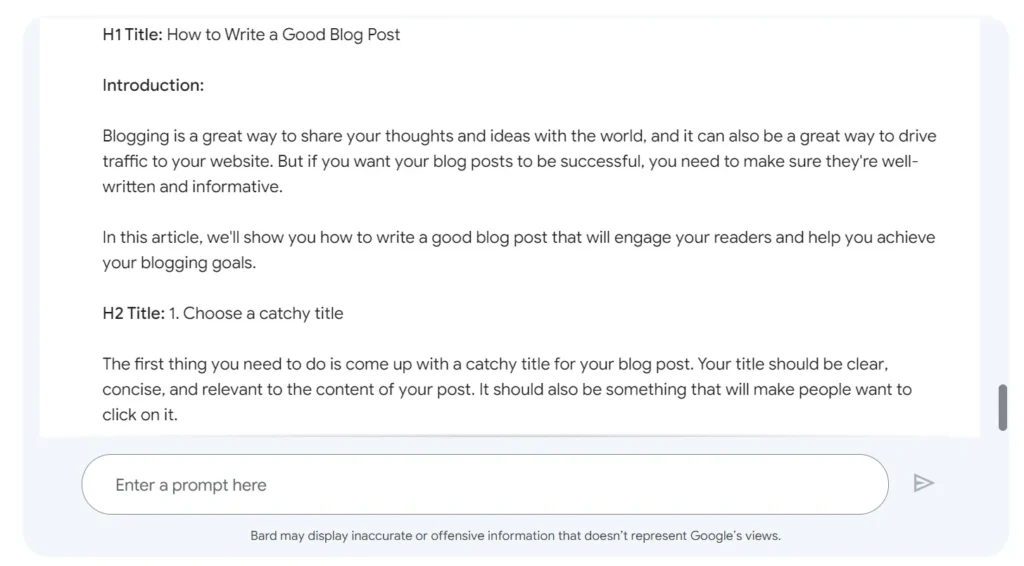Click the bold "H1 Title:" label

point(133,35)
